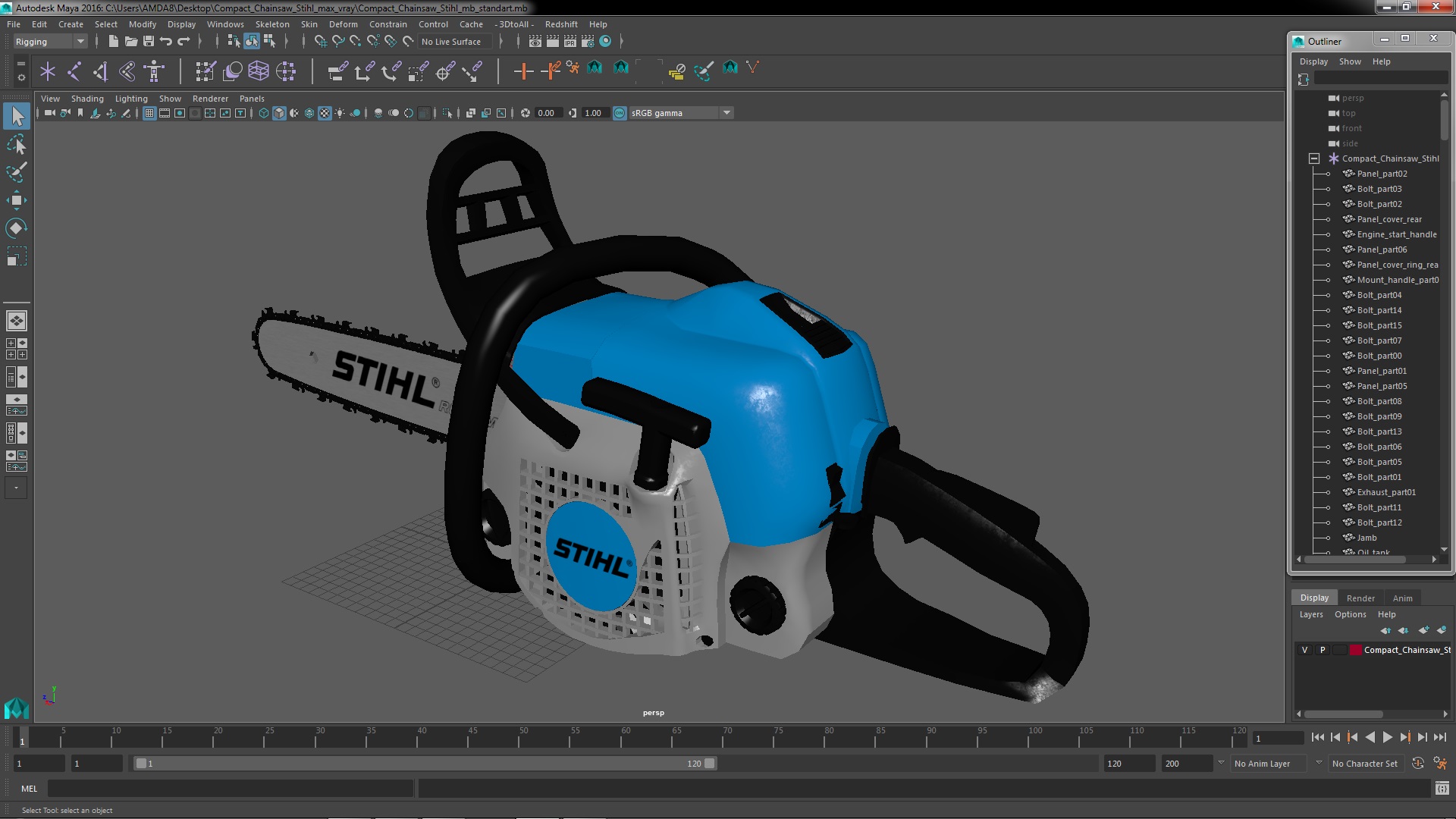The width and height of the screenshot is (1456, 819).
Task: Click the Compact_Chainsaw layer red color swatch
Action: (1355, 650)
